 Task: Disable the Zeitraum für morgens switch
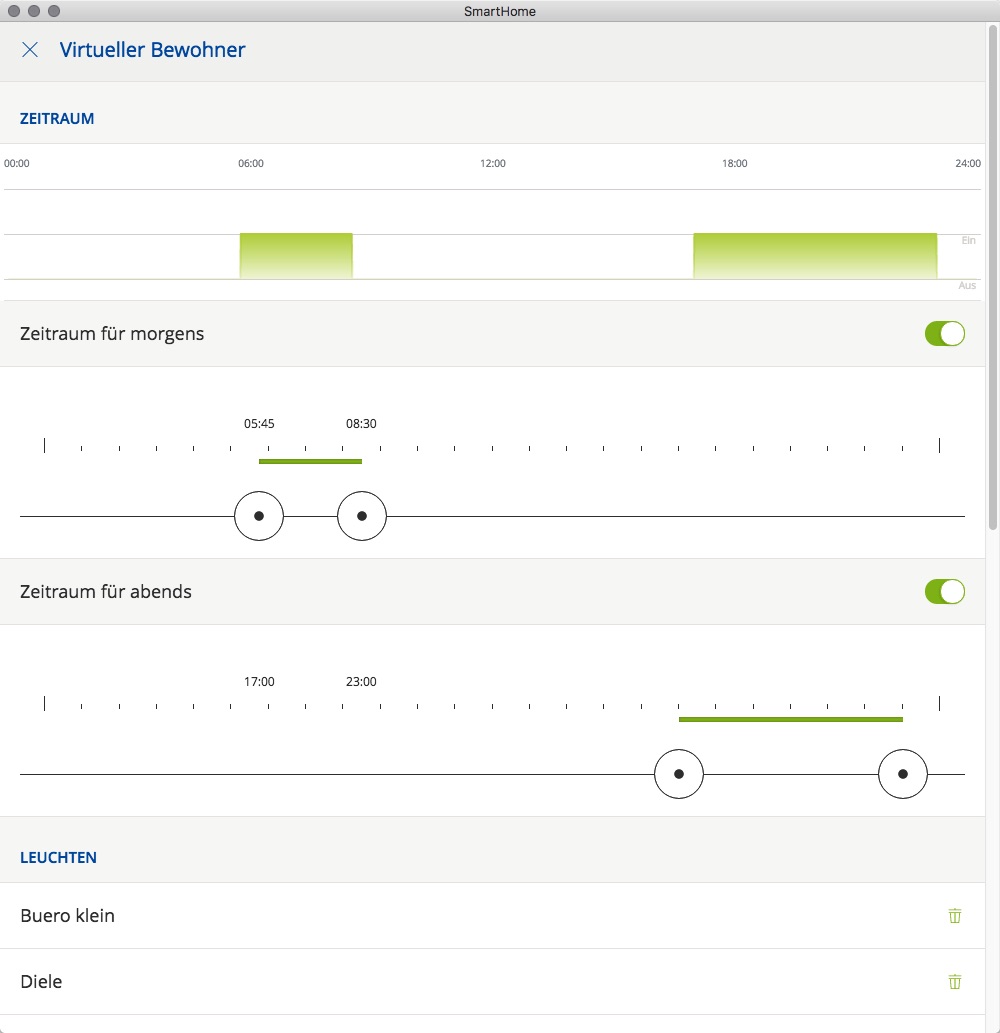pyautogui.click(x=944, y=333)
